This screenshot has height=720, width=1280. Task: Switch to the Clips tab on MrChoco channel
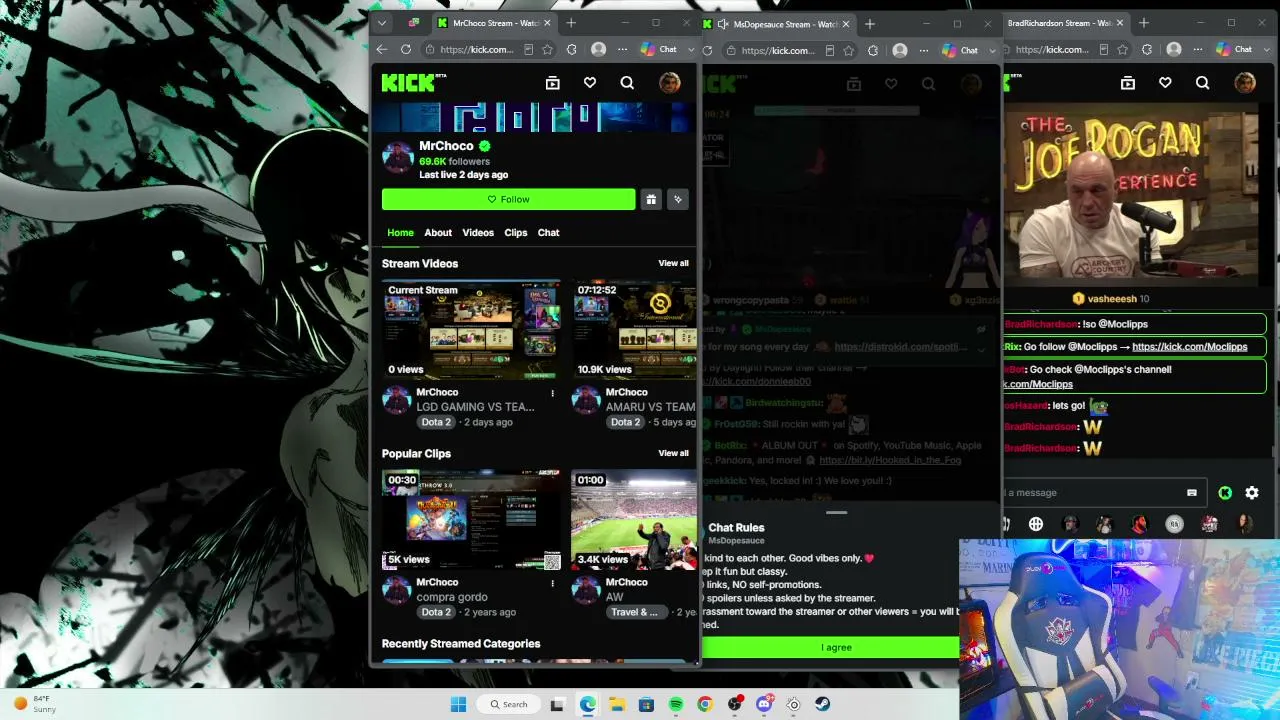pyautogui.click(x=516, y=233)
